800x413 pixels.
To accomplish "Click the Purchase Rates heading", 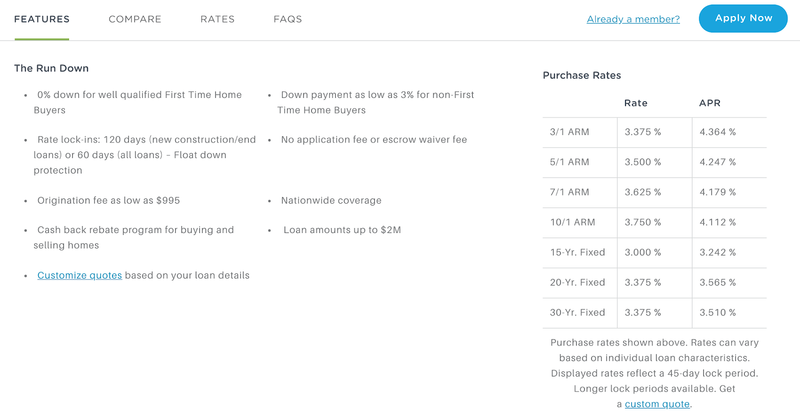I will pyautogui.click(x=582, y=76).
